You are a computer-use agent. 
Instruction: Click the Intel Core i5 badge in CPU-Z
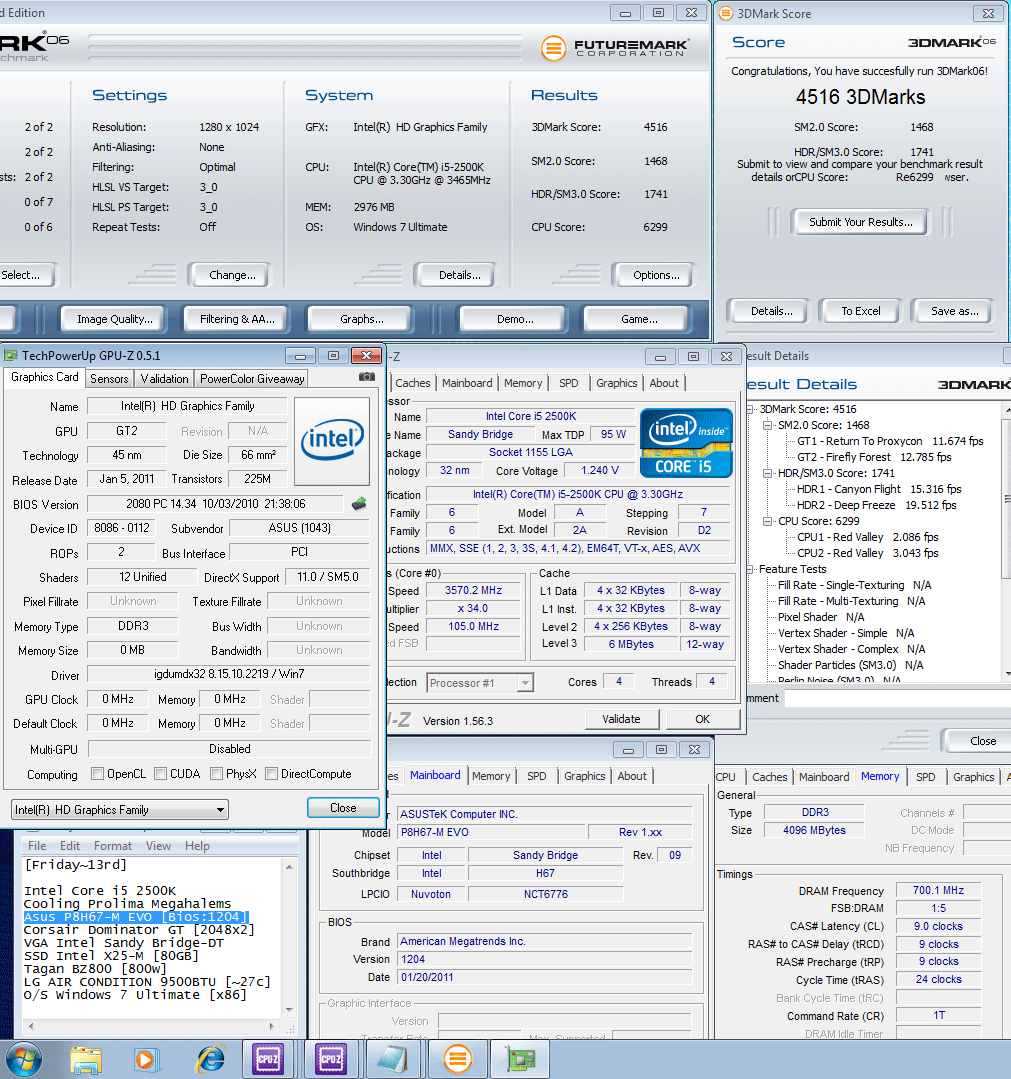coord(685,442)
